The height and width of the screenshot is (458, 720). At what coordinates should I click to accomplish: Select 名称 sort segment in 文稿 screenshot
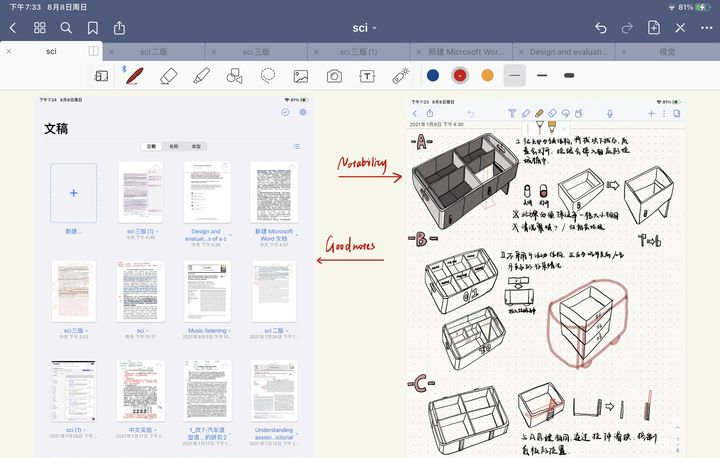(174, 147)
